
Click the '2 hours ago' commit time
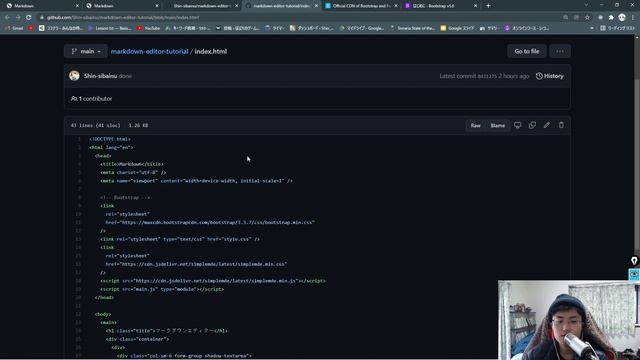[513, 76]
